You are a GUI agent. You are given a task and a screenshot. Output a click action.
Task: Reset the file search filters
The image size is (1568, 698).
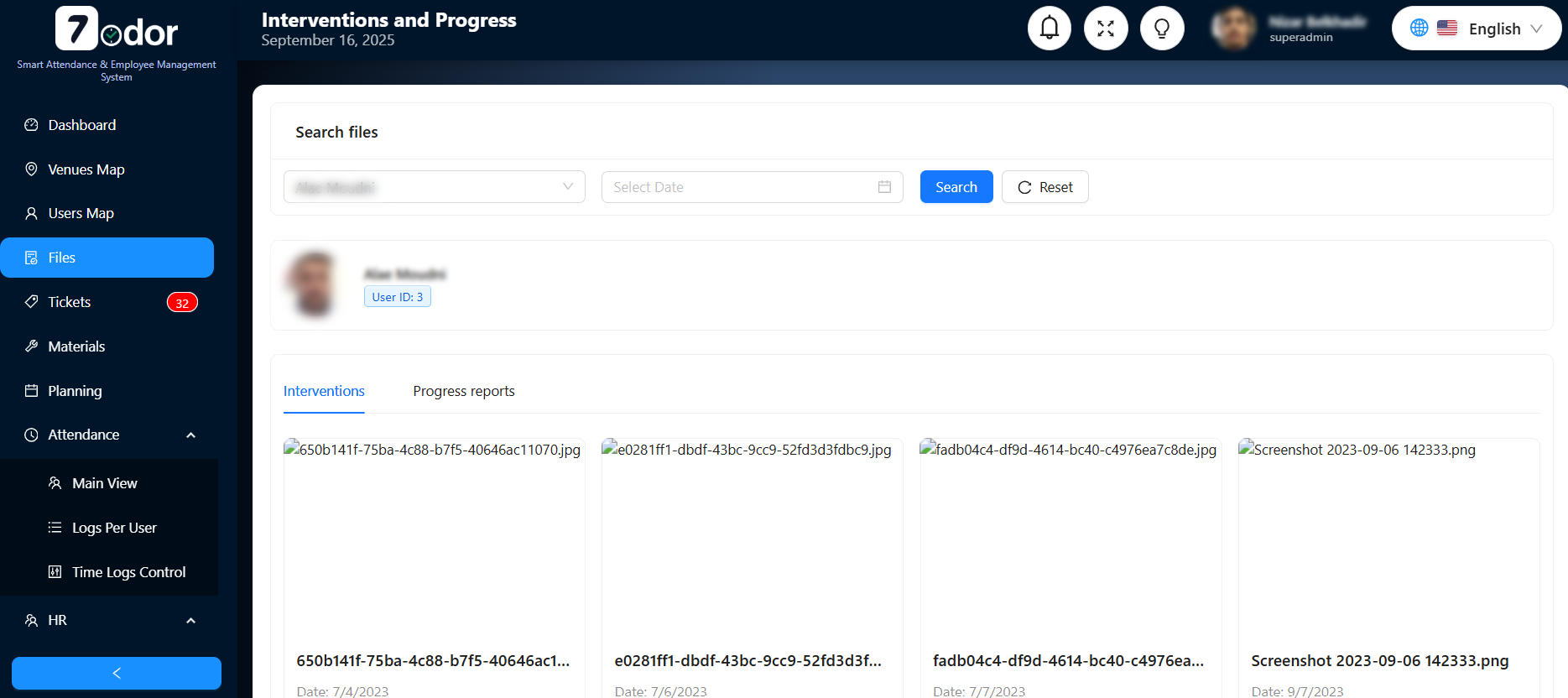pos(1044,187)
